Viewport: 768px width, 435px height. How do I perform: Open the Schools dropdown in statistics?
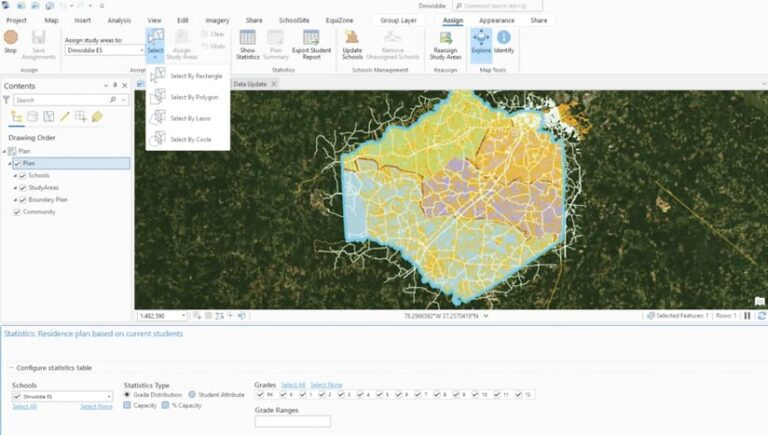click(x=109, y=396)
